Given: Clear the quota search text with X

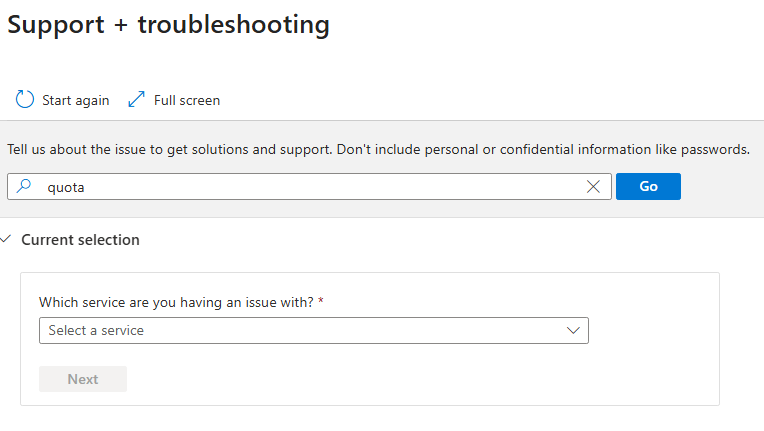Looking at the screenshot, I should click(593, 187).
